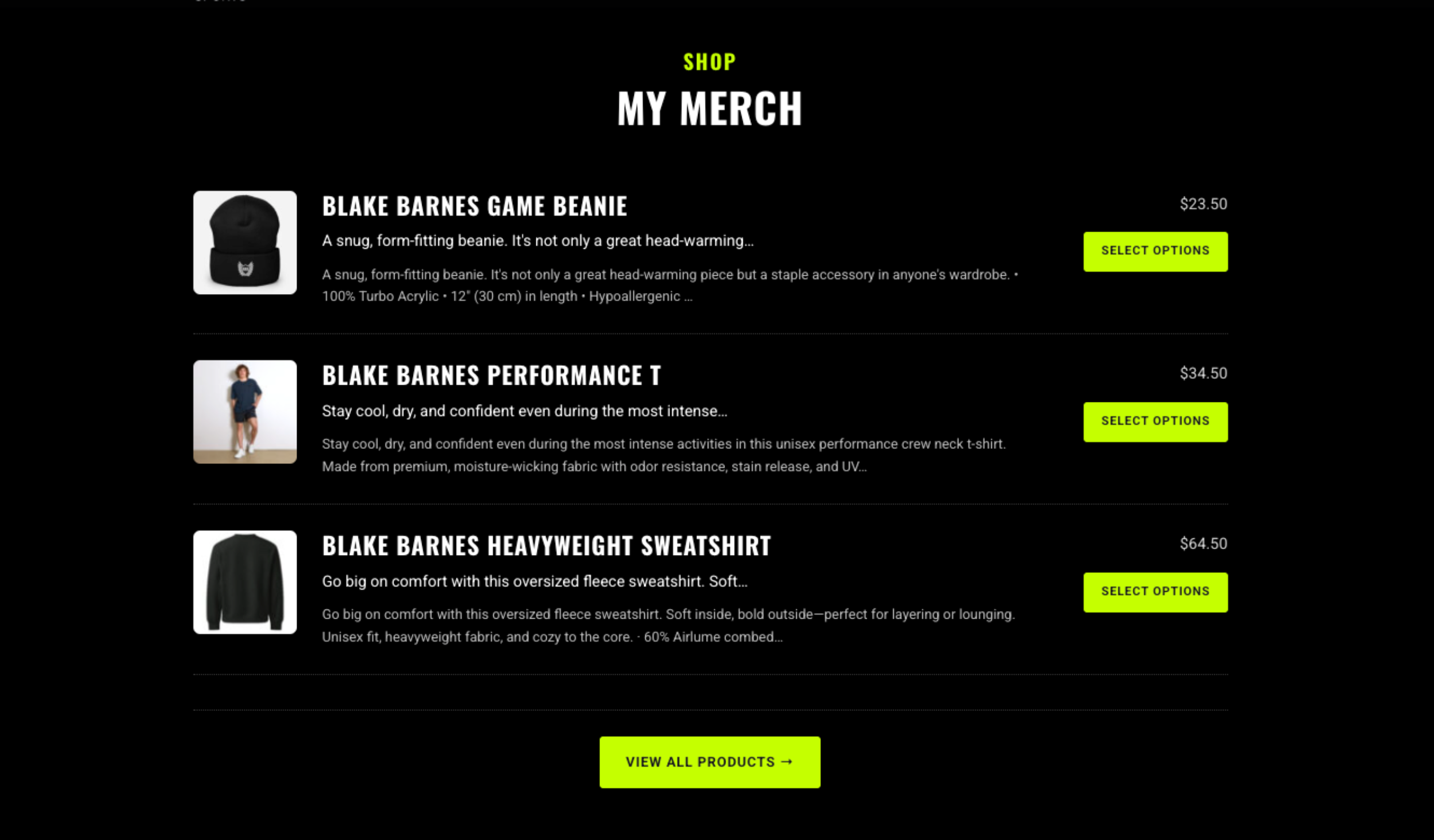Click the $64.50 sweatshirt price

[x=1203, y=544]
